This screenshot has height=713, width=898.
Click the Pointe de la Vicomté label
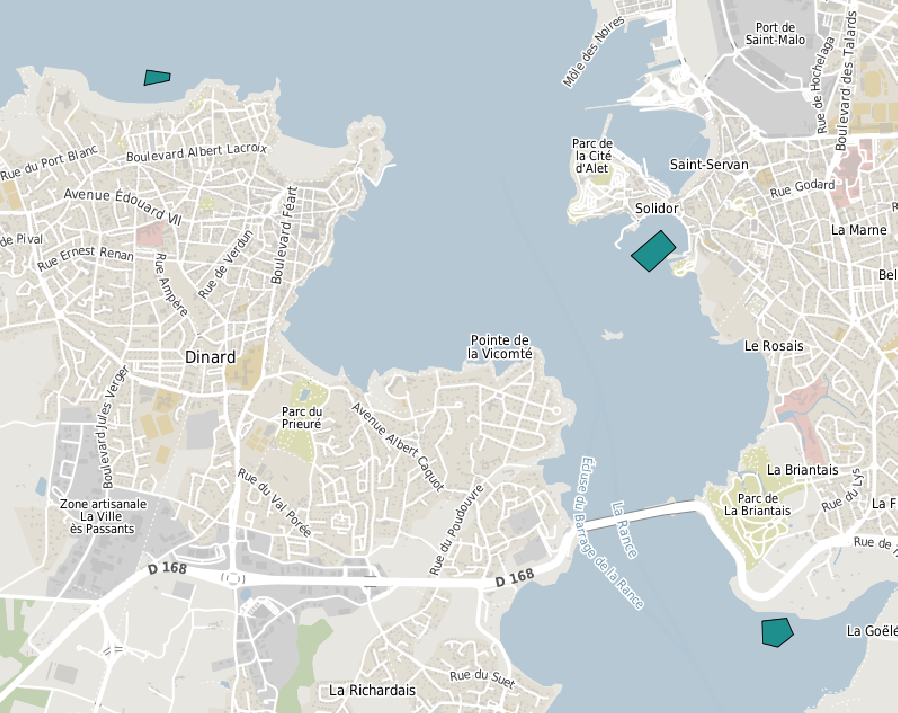tap(500, 347)
